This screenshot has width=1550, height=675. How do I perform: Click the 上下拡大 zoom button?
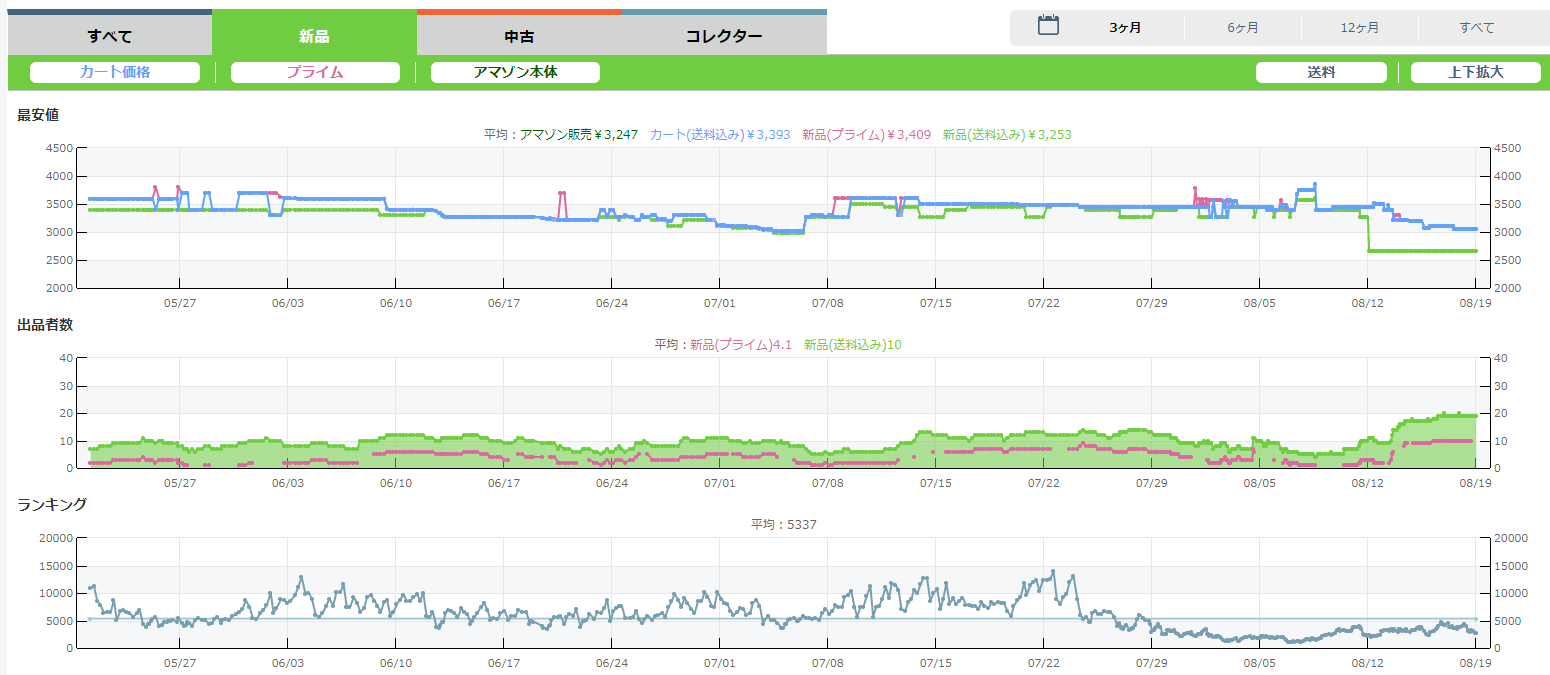pyautogui.click(x=1476, y=72)
